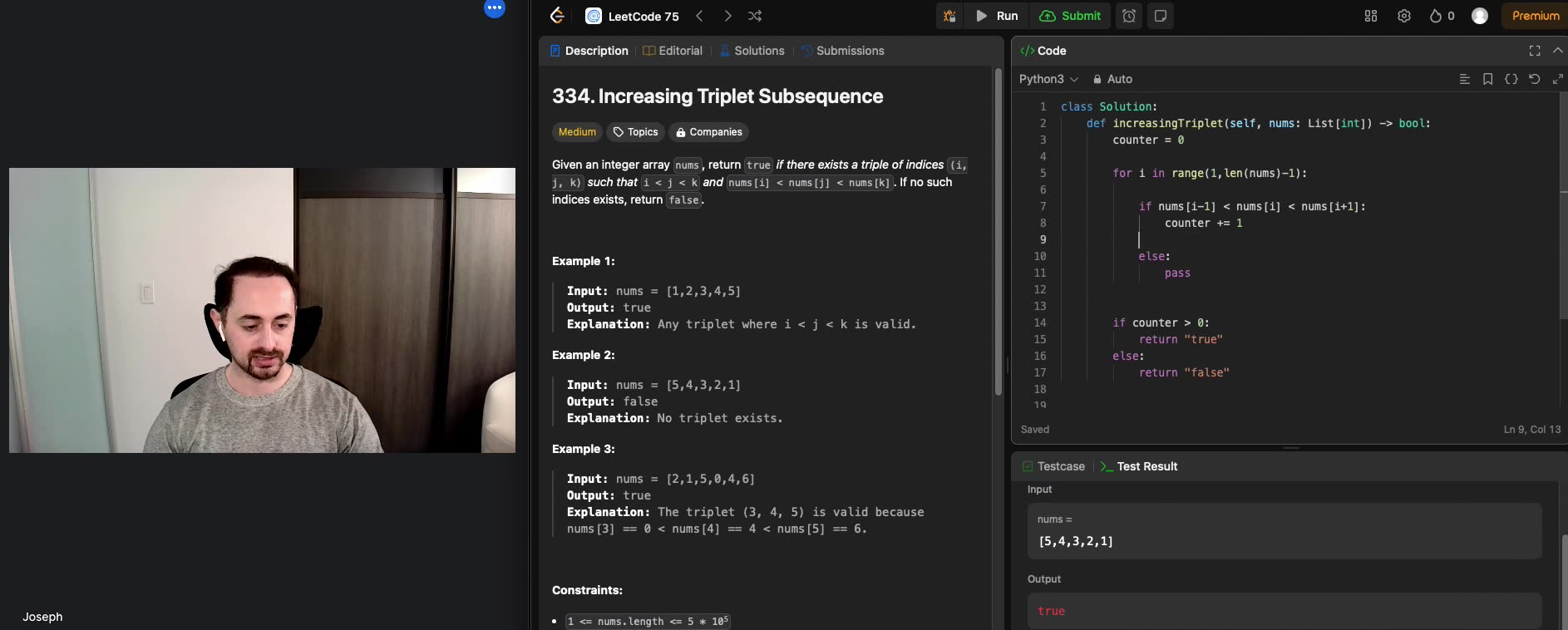The height and width of the screenshot is (630, 1568).
Task: Open the layout manager grid icon
Action: [1371, 16]
